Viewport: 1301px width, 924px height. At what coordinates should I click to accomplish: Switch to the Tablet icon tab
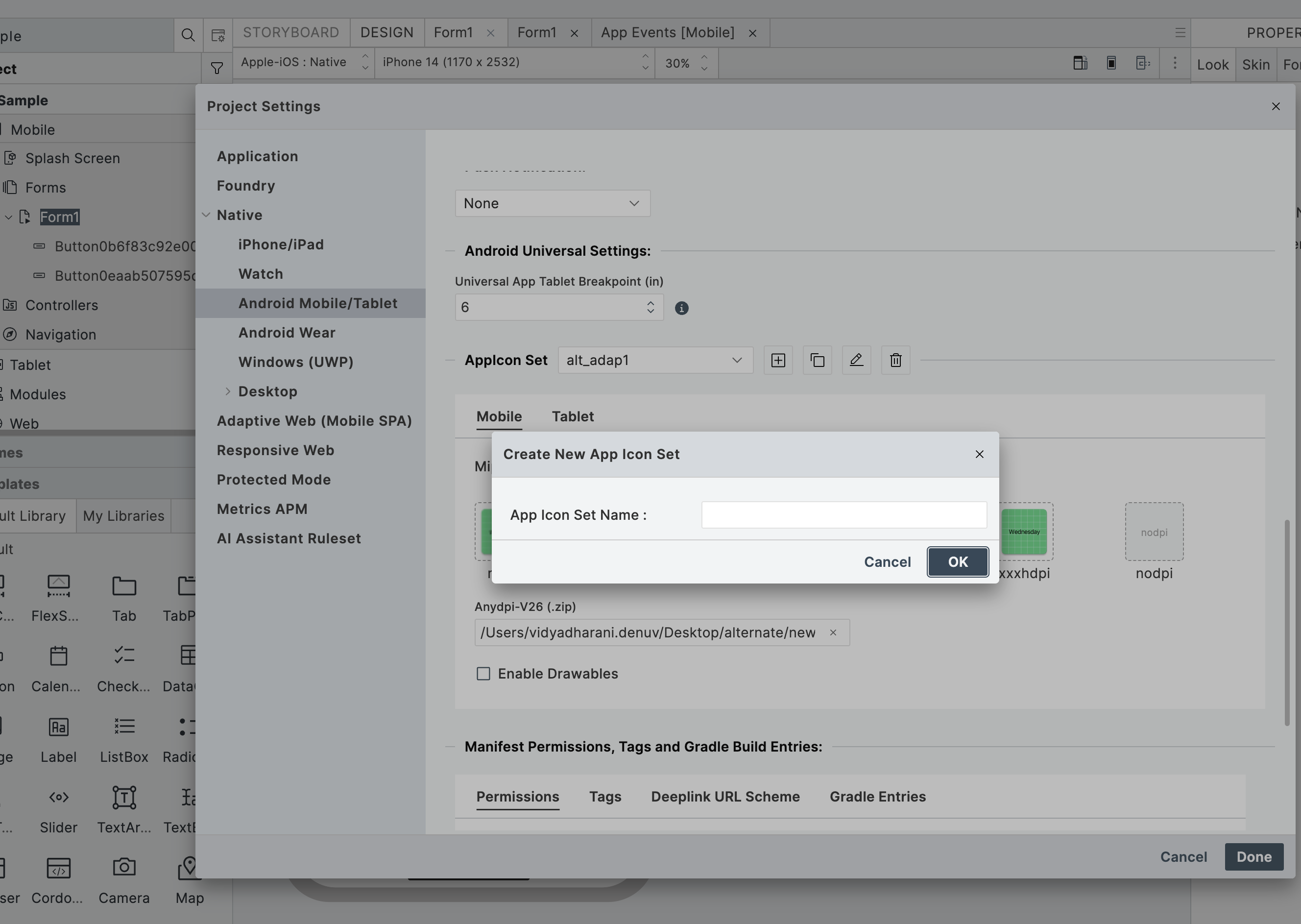coord(572,416)
